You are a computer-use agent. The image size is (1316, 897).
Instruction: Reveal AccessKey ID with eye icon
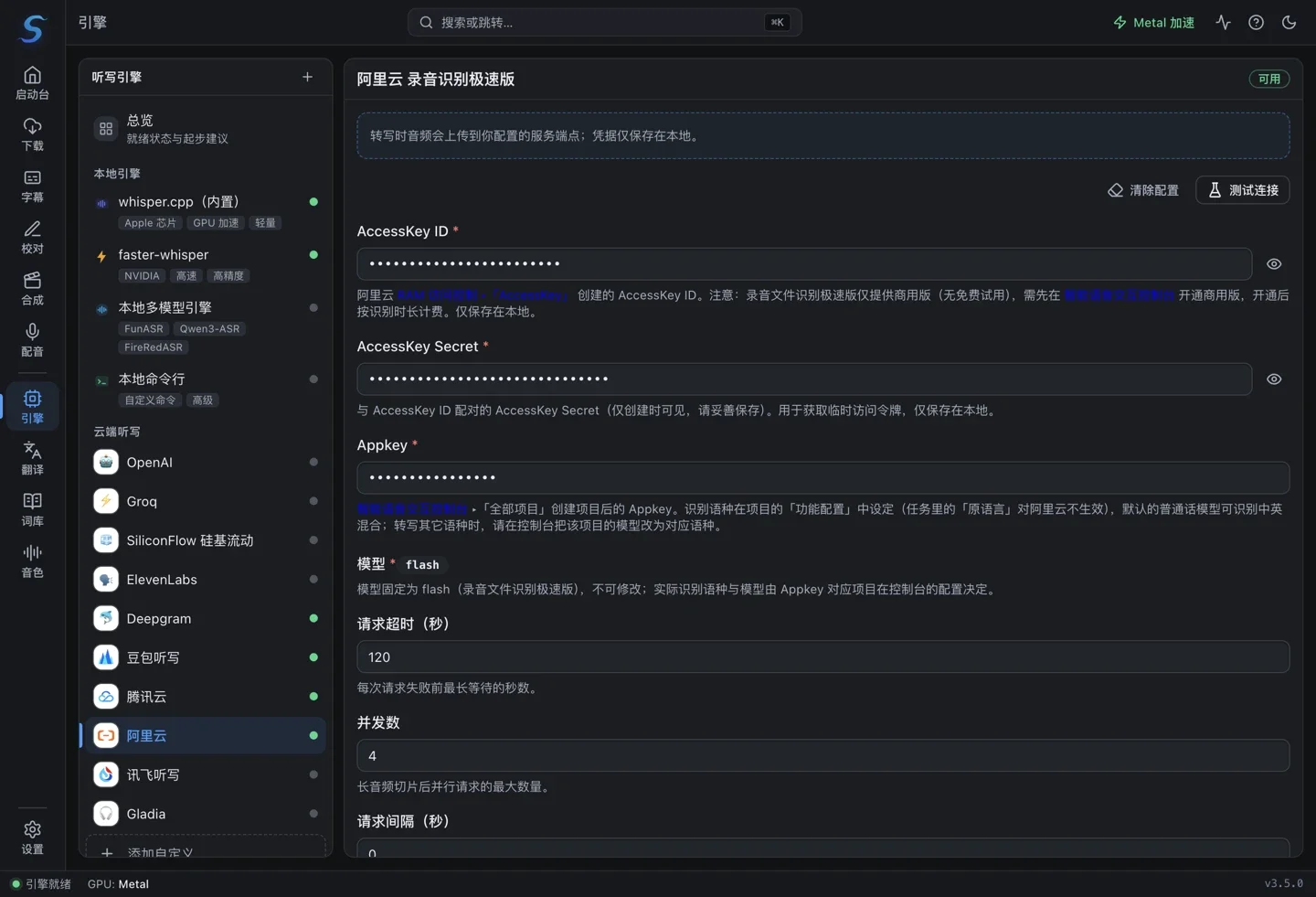coord(1274,264)
